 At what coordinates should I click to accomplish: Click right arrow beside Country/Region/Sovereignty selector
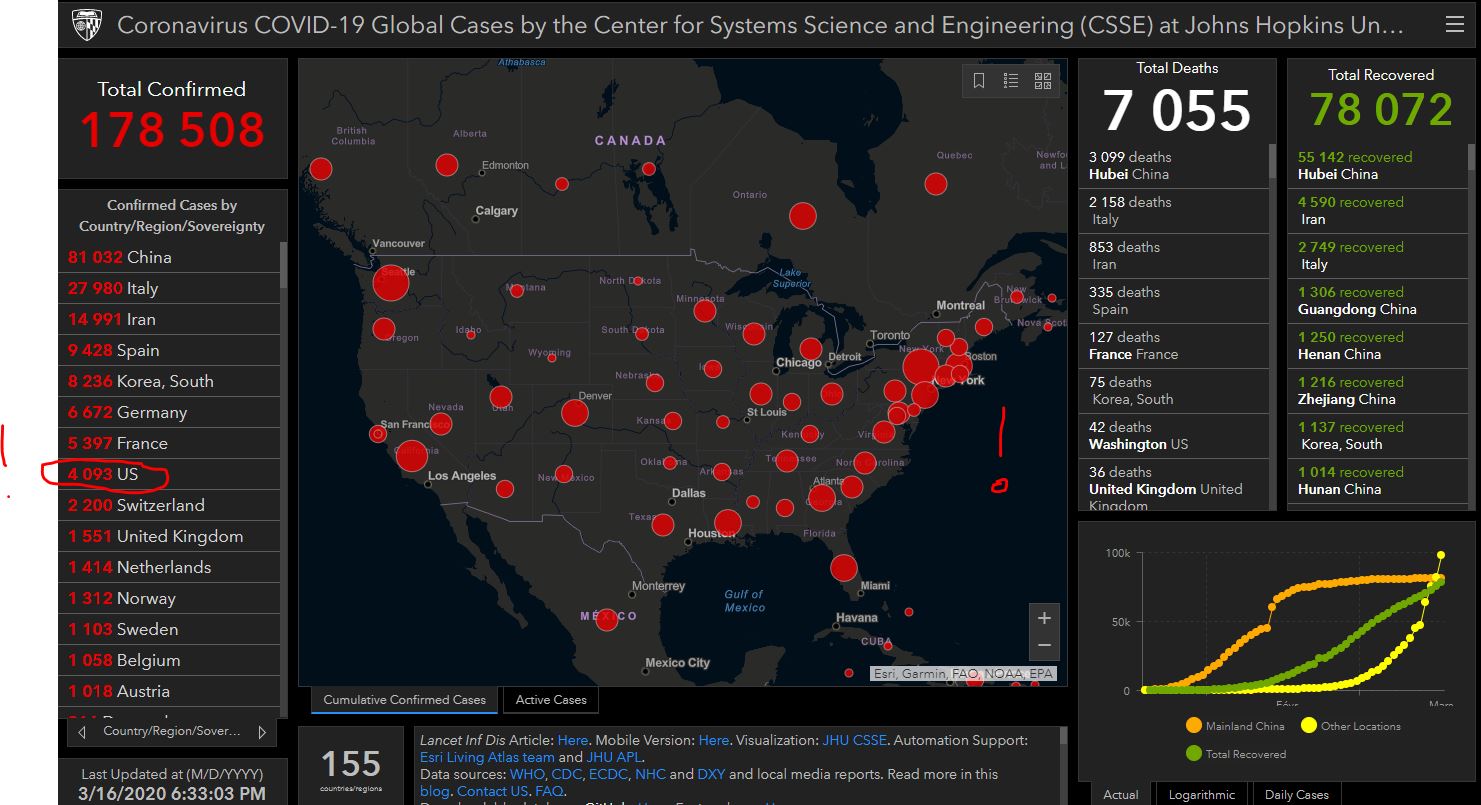[262, 732]
